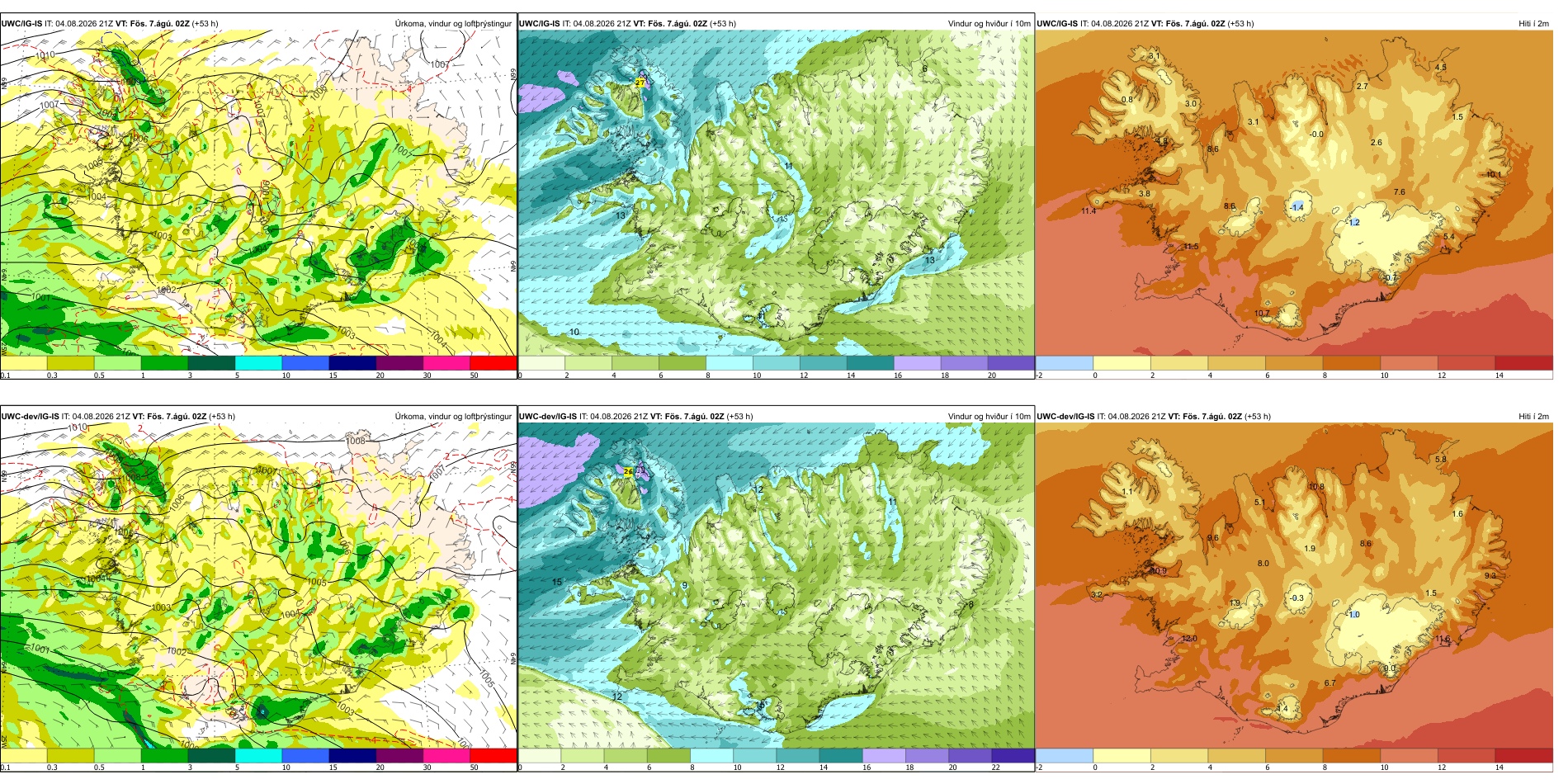Open the bottom UWC-dev wind and gusts map
Image resolution: width=1568 pixels, height=784 pixels.
[x=776, y=589]
